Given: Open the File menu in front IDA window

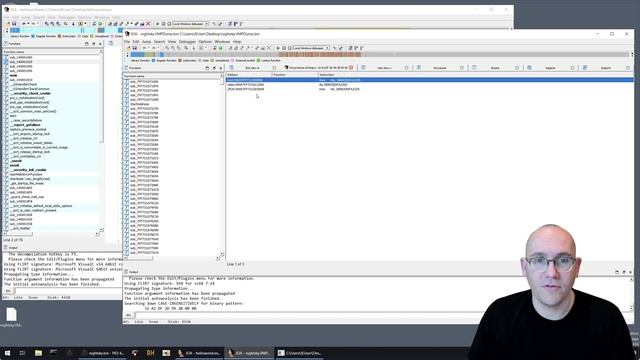Looking at the screenshot, I should pyautogui.click(x=127, y=42).
